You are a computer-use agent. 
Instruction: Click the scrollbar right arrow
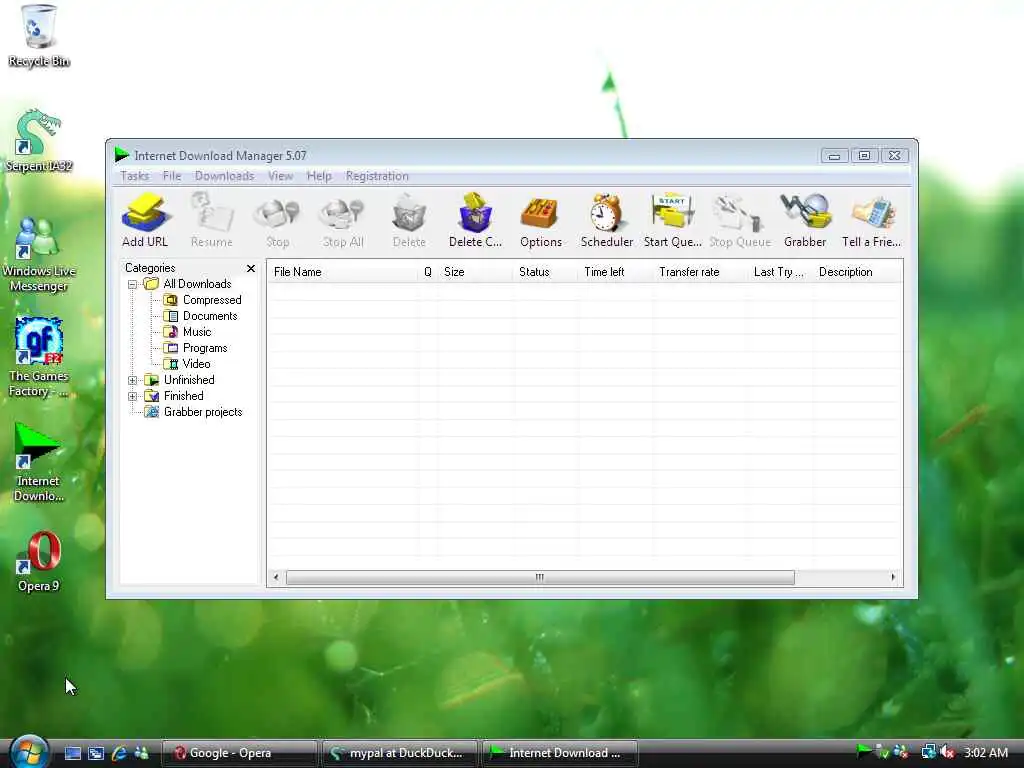(x=893, y=577)
